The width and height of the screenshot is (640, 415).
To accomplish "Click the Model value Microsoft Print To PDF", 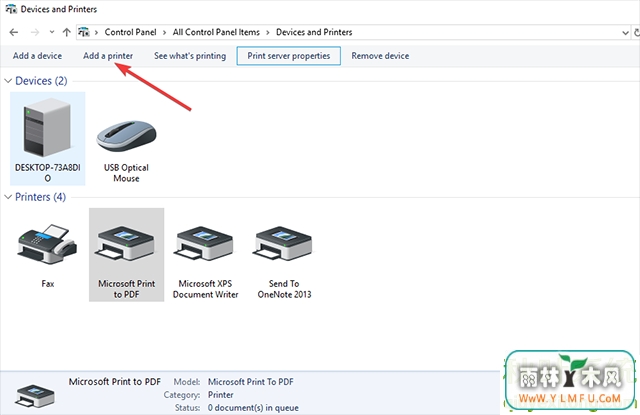I will (x=251, y=382).
